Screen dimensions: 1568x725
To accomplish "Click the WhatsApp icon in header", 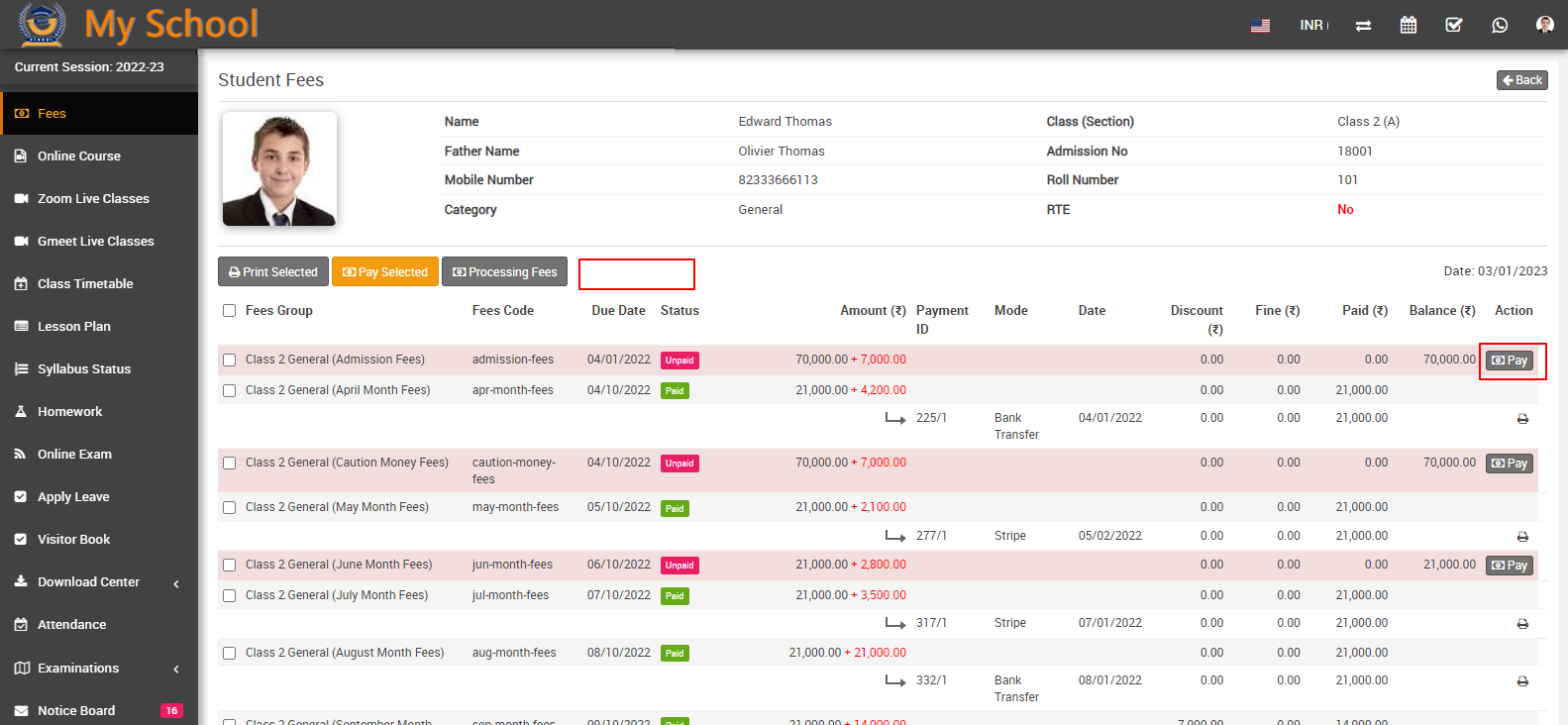I will pyautogui.click(x=1500, y=25).
